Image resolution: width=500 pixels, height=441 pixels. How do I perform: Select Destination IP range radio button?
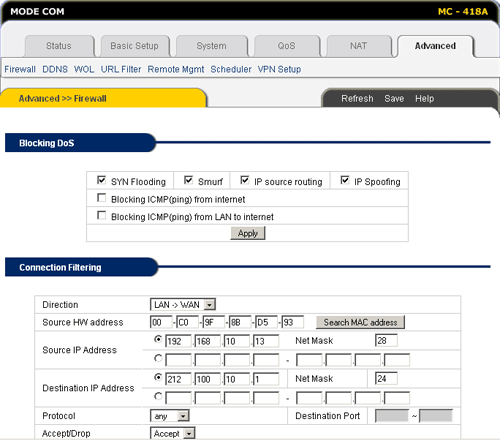tap(158, 397)
